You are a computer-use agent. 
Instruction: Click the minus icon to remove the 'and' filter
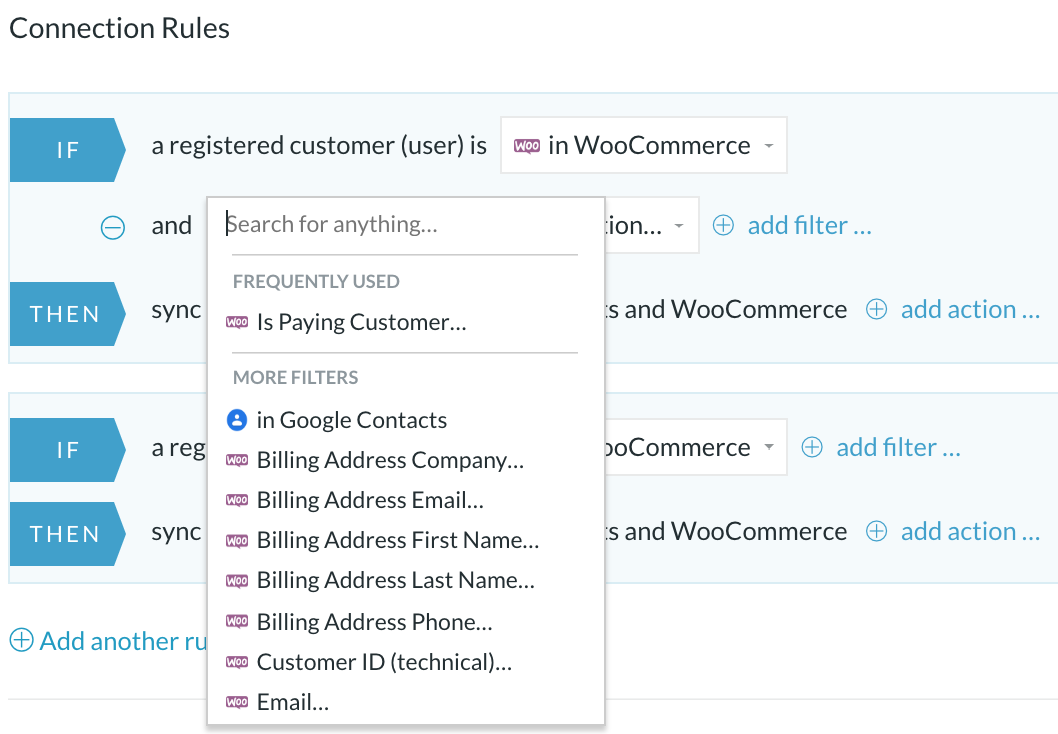[x=113, y=227]
